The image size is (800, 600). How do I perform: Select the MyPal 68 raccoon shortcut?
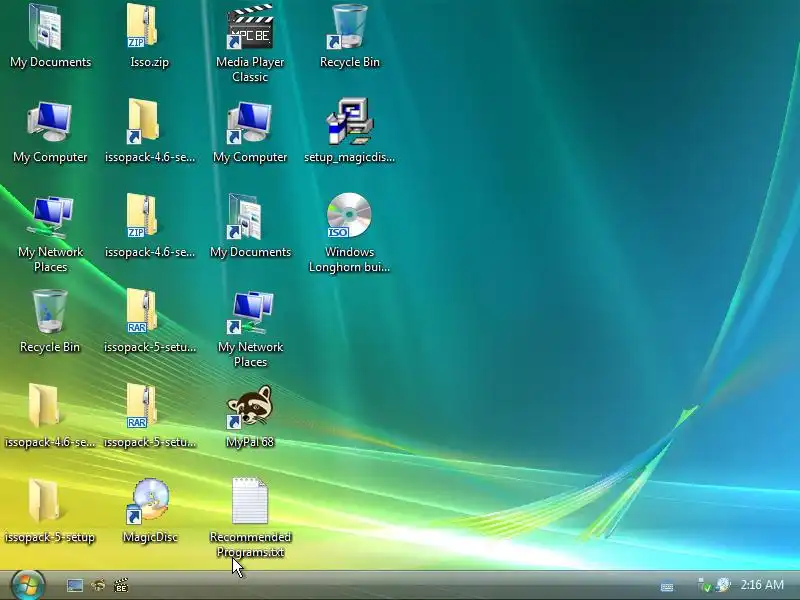(249, 407)
